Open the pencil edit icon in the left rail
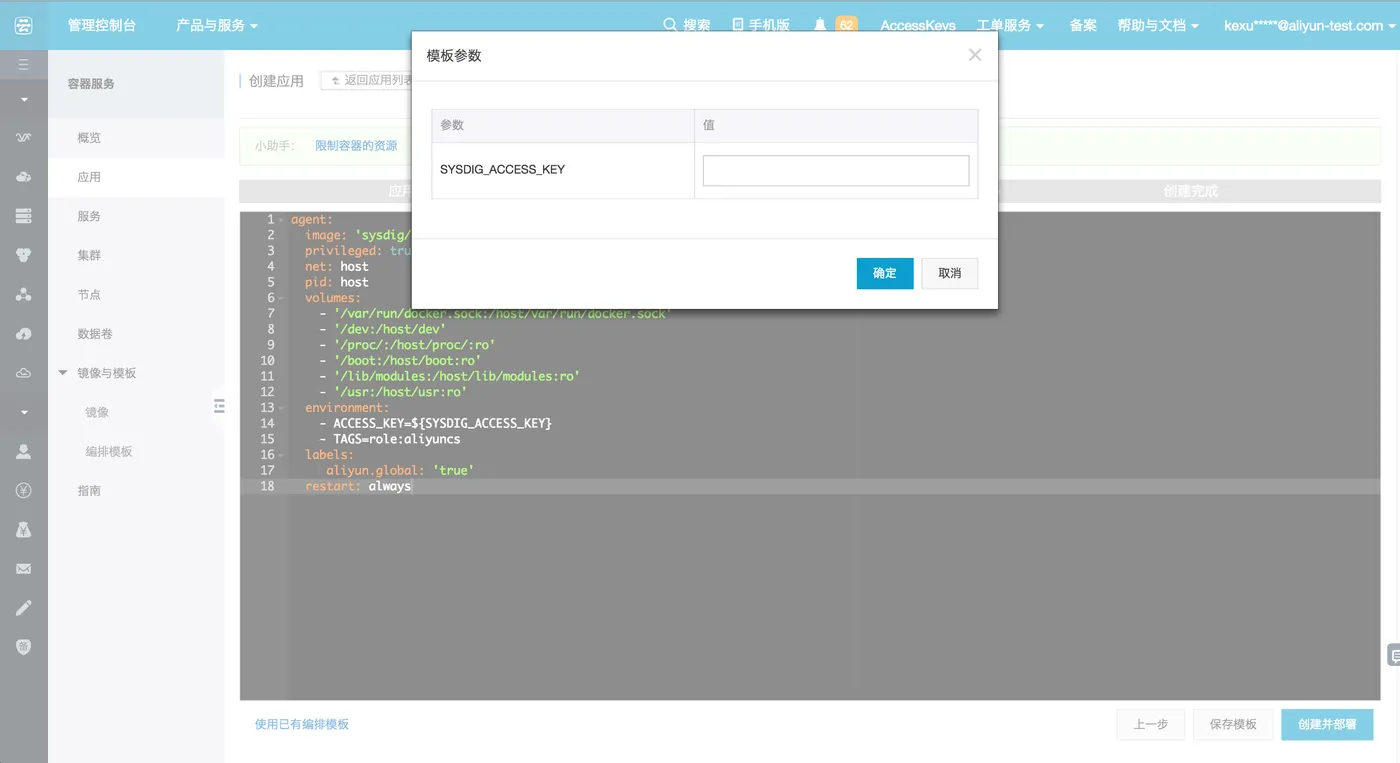This screenshot has height=763, width=1400. 24,608
